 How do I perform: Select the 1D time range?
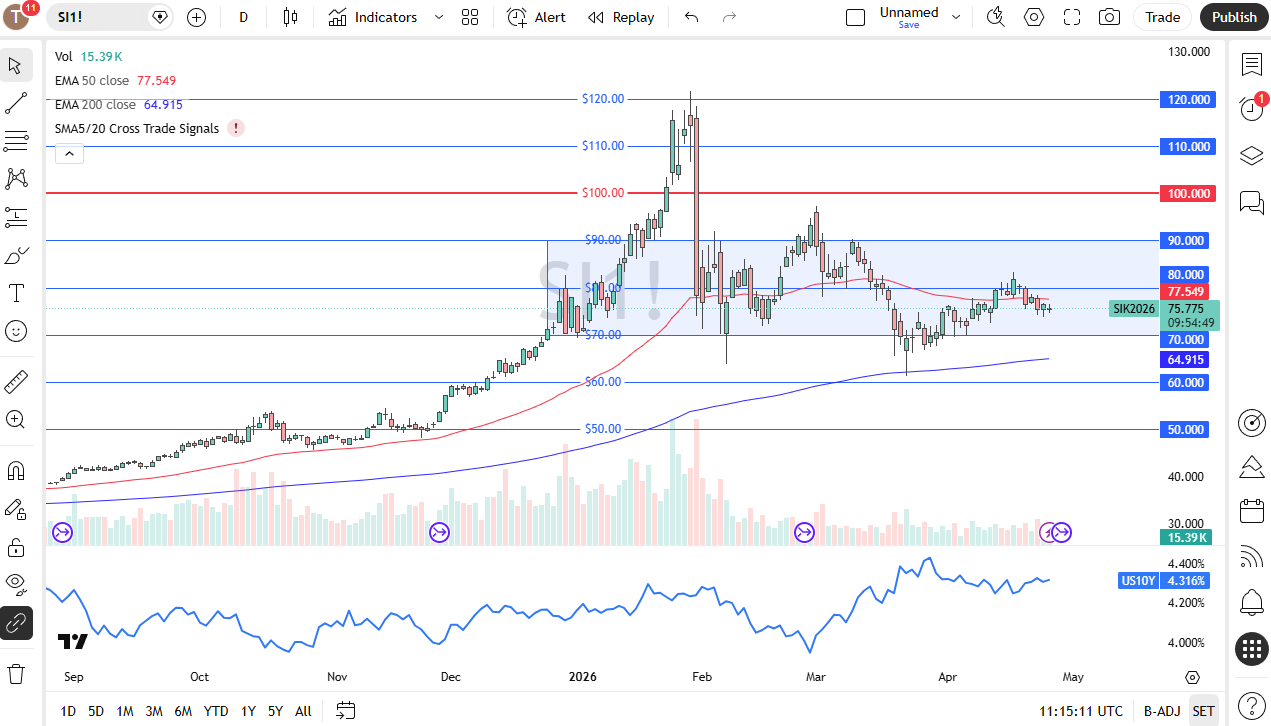pyautogui.click(x=68, y=711)
